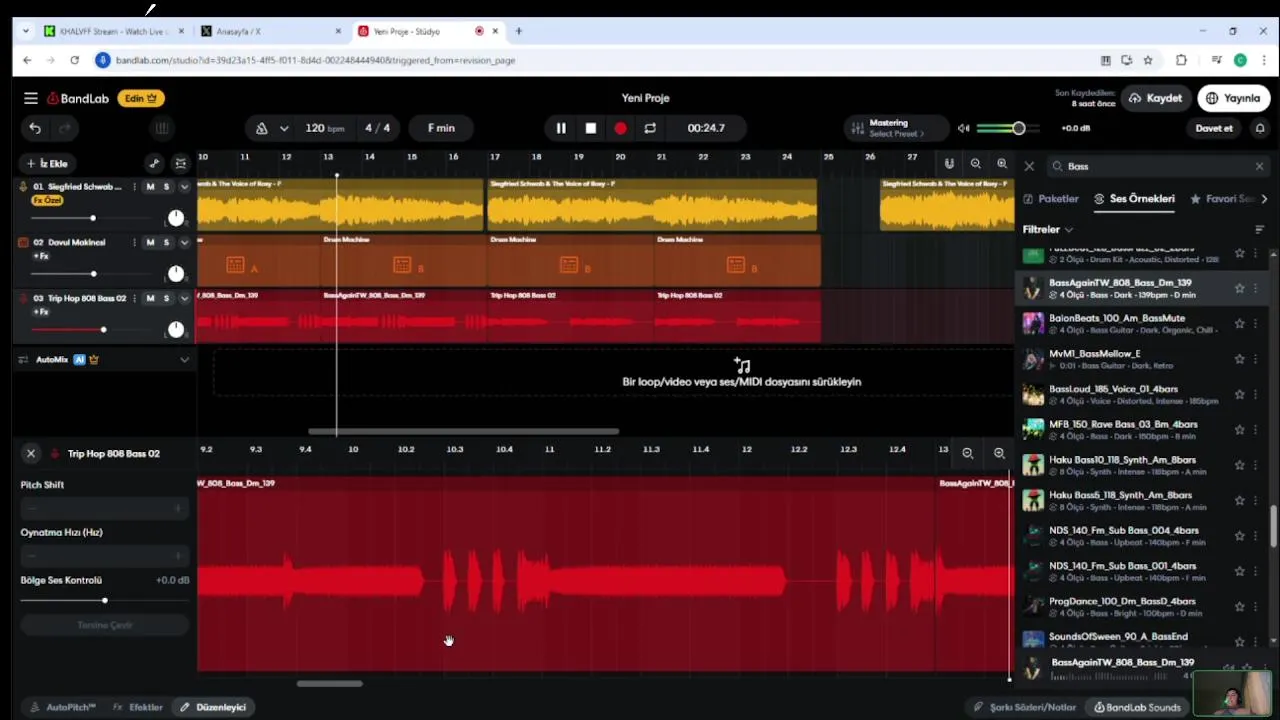Open the AutoPitch tab

coord(64,707)
